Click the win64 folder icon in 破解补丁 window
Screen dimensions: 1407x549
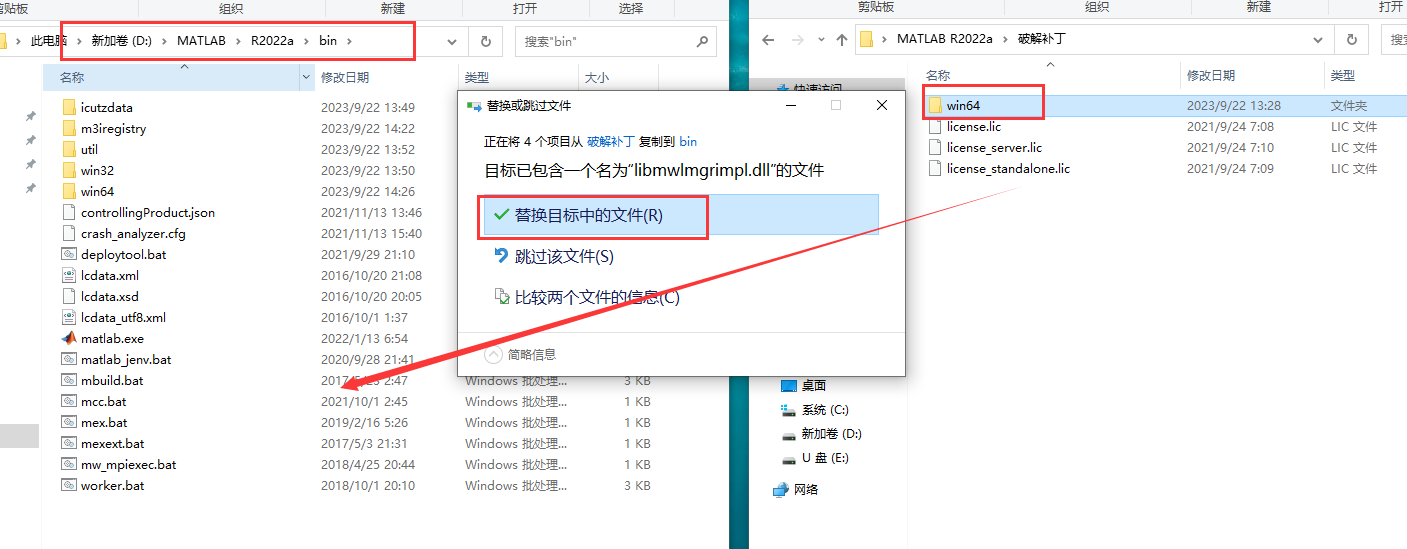pyautogui.click(x=935, y=105)
